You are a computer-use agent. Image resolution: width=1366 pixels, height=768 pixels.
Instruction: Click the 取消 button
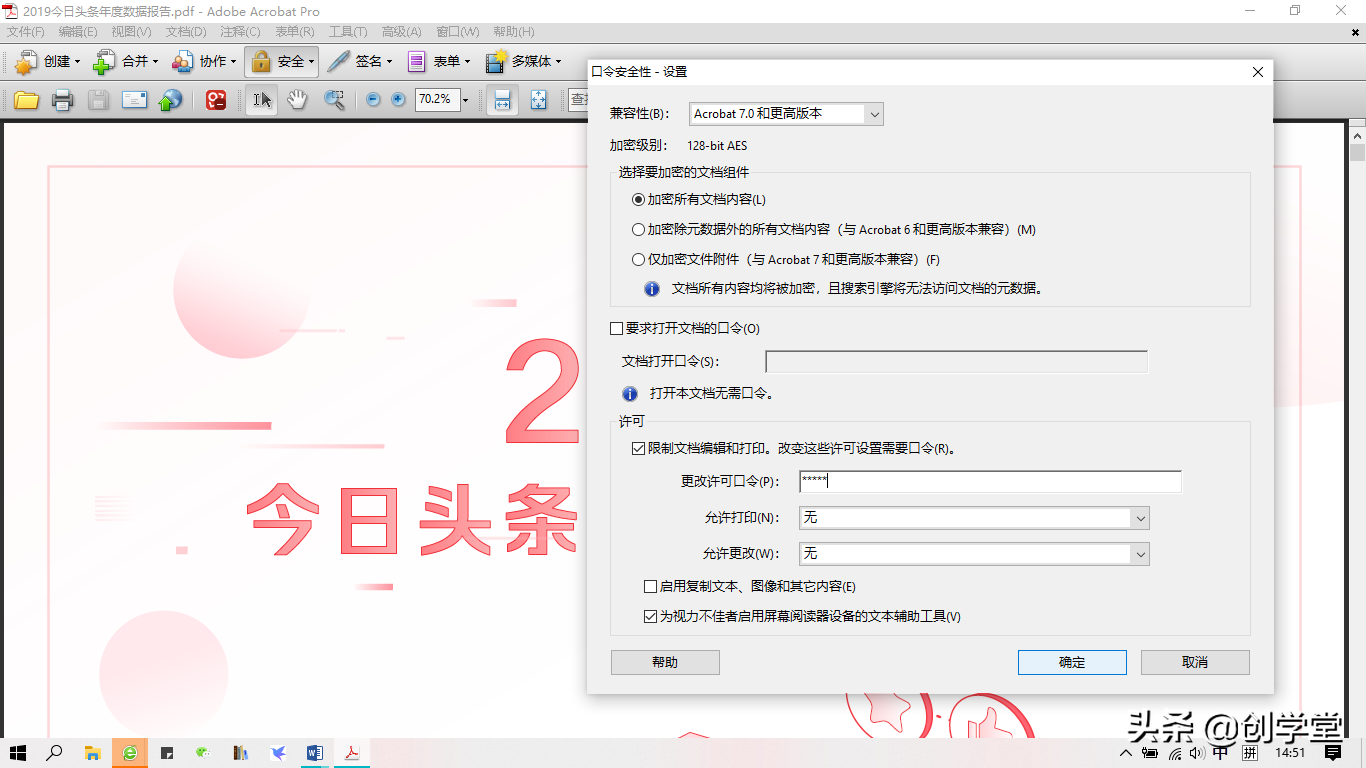[x=1195, y=662]
